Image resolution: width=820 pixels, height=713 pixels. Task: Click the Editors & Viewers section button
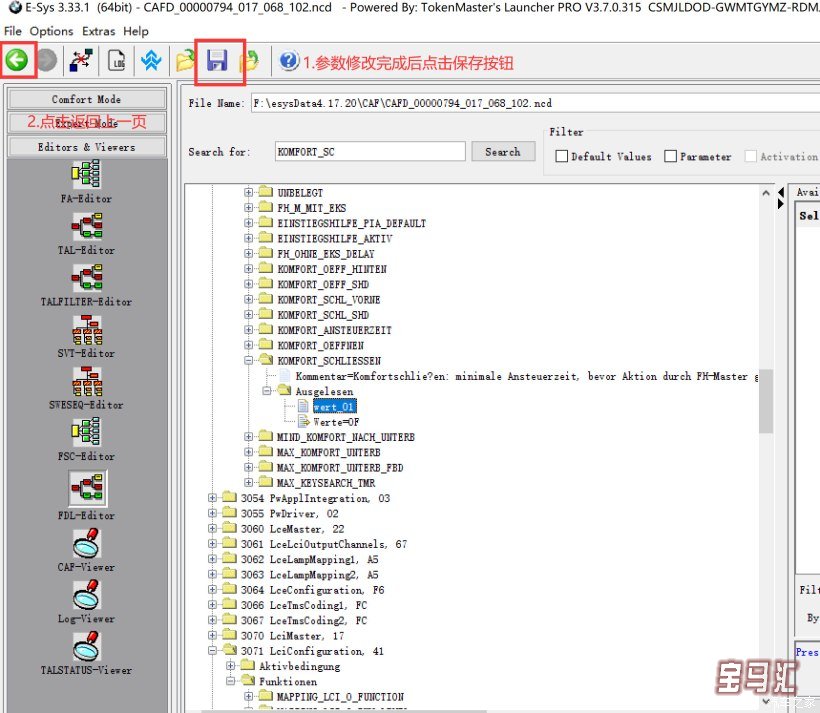[x=87, y=147]
